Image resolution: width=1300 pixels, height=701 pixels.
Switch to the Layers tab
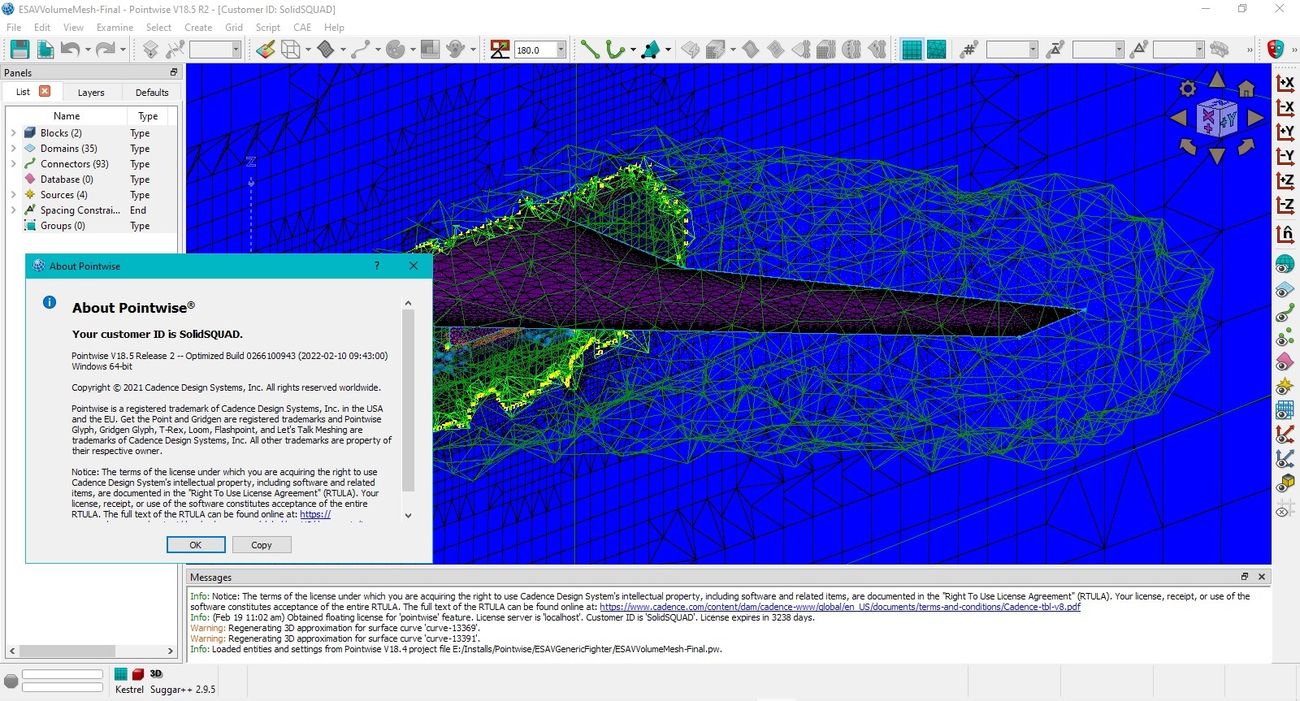(90, 92)
